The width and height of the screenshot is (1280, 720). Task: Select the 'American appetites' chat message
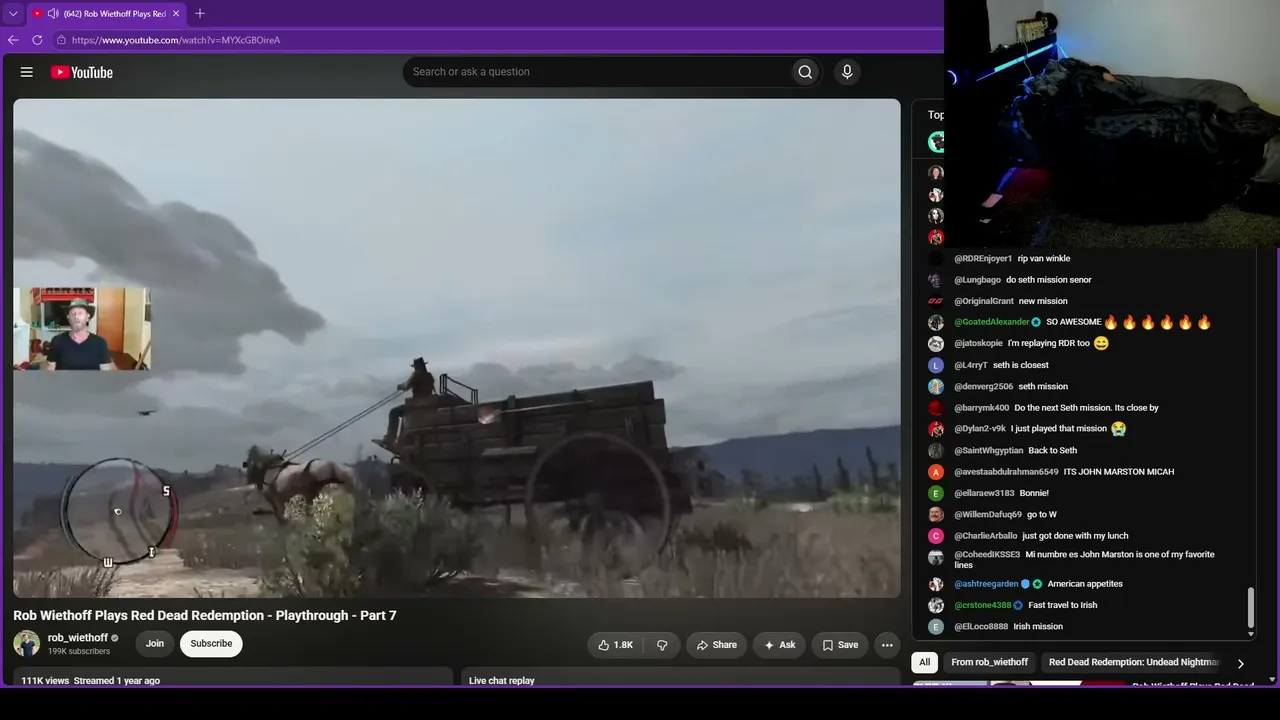(x=1085, y=584)
